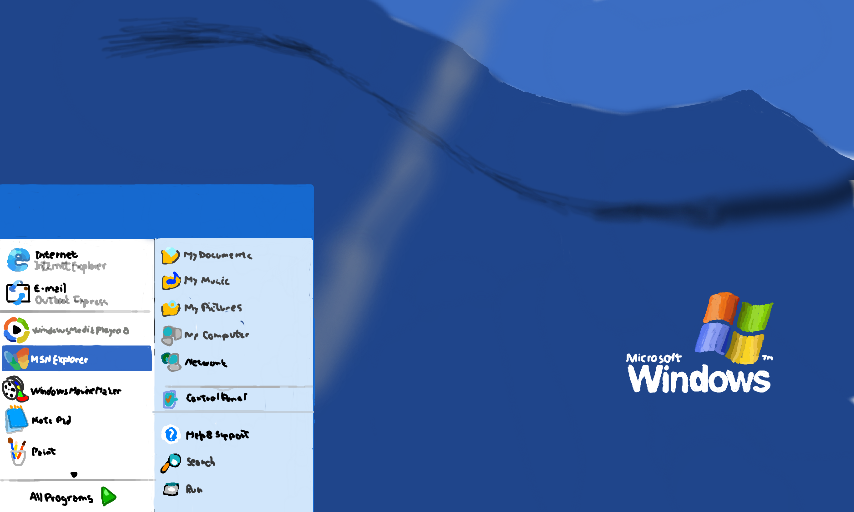Choose the Note Pad text entry
Image resolution: width=854 pixels, height=512 pixels.
(51, 420)
